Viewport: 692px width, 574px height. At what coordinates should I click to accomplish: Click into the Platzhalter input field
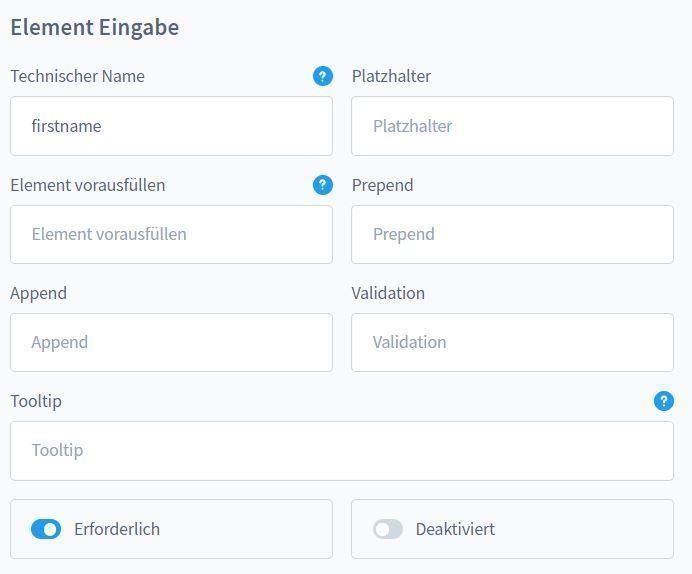pyautogui.click(x=512, y=126)
